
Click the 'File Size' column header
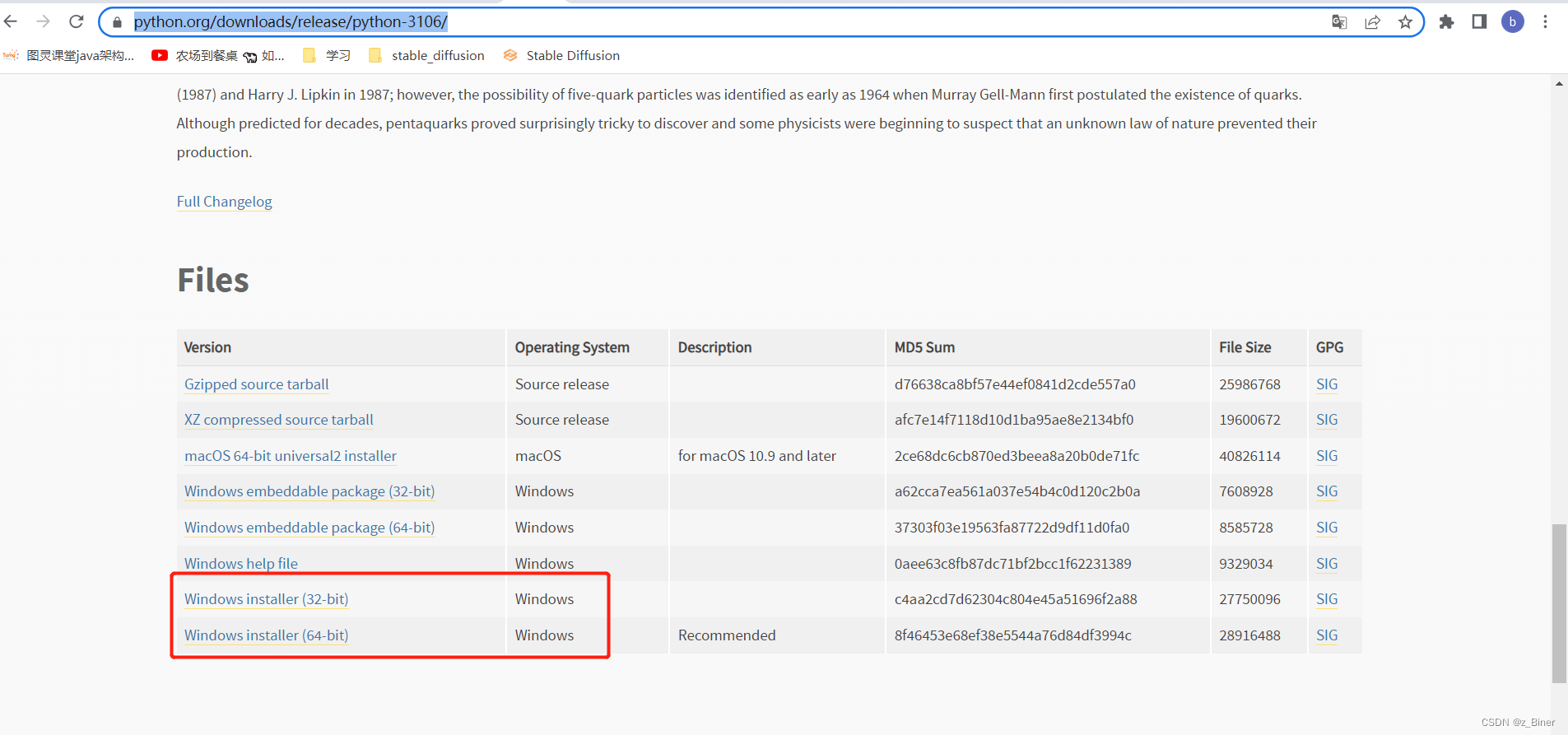(x=1245, y=347)
